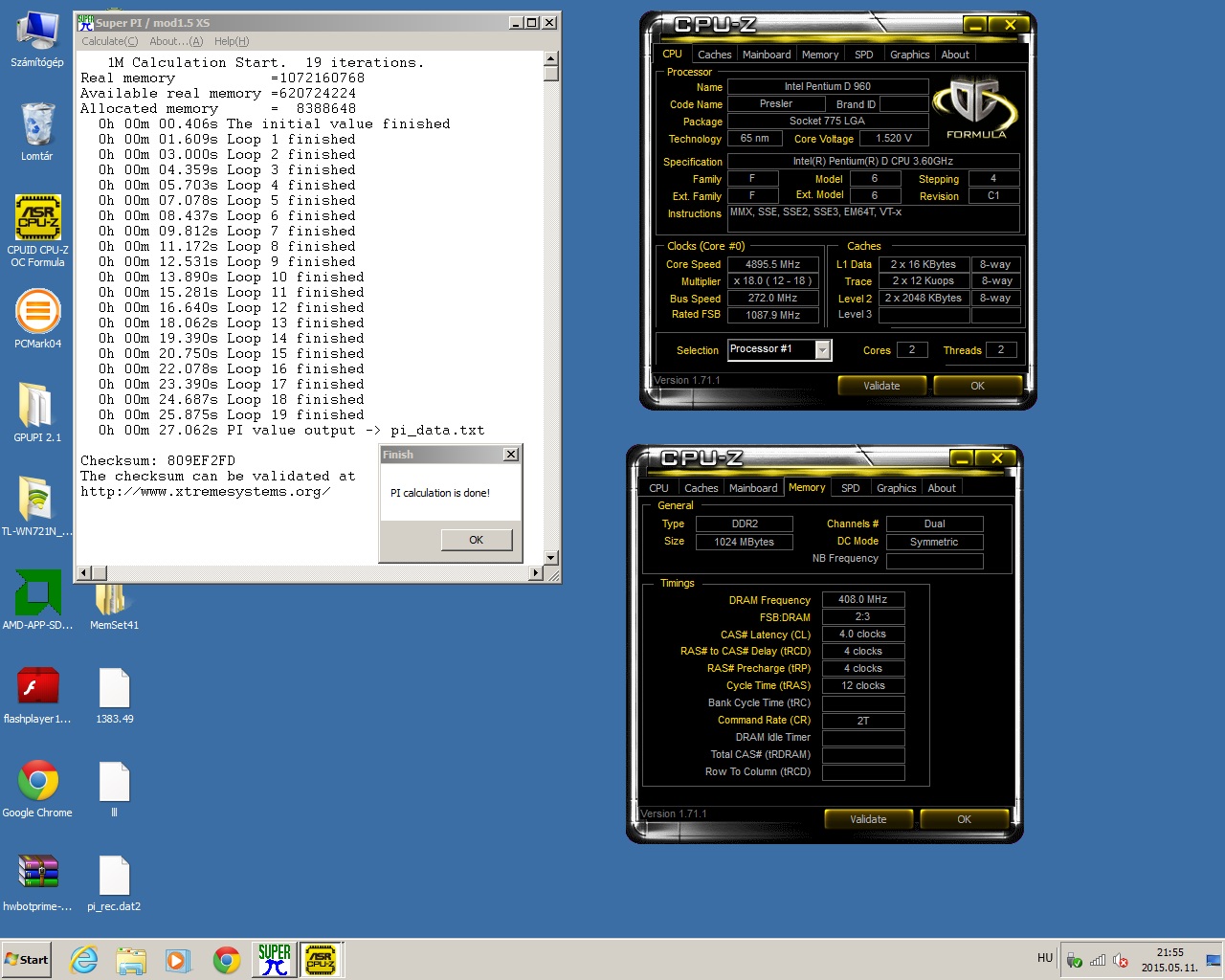
Task: Switch to Caches tab in upper CPU-Z
Action: [714, 55]
